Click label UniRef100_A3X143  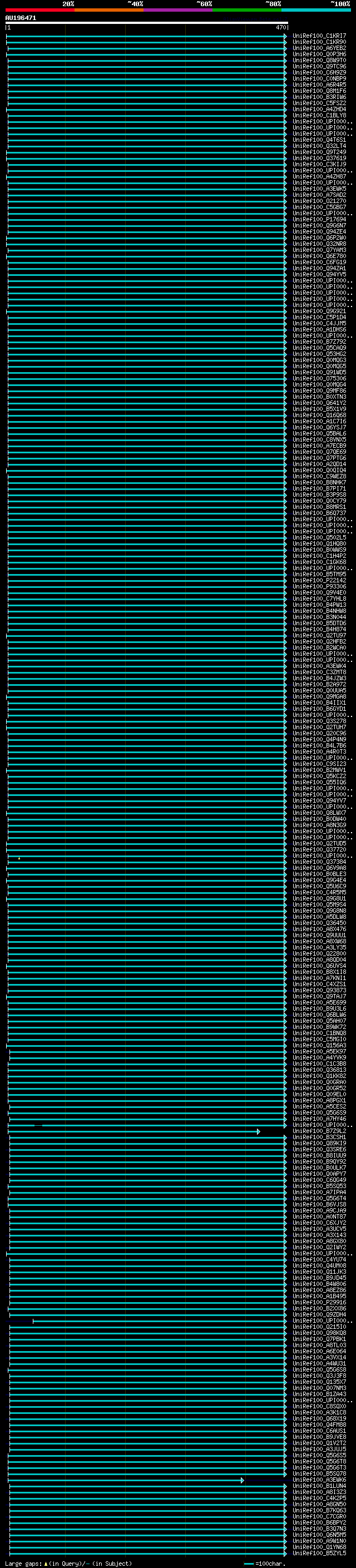click(x=319, y=1235)
